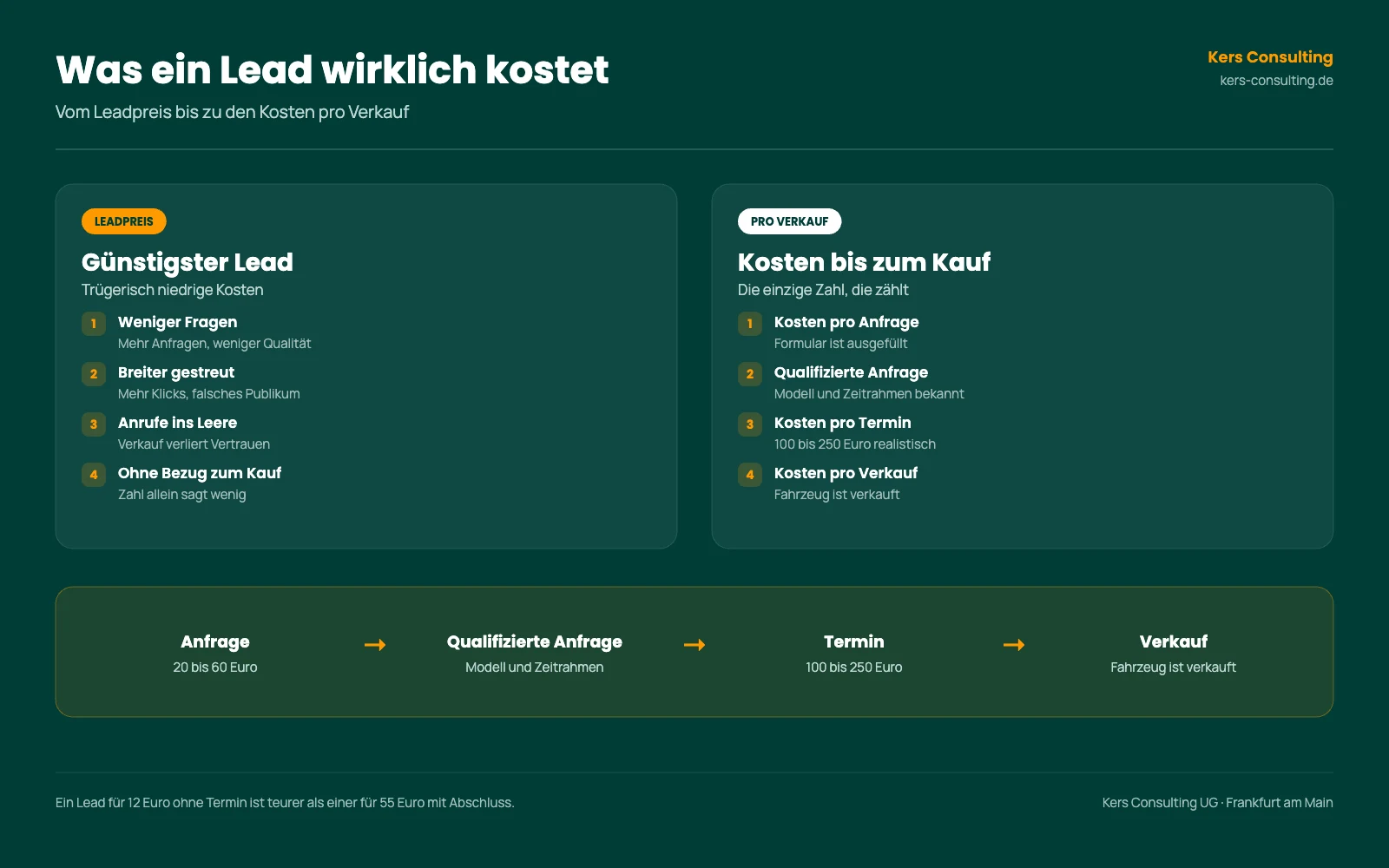Click the Verkauf step in the funnel
This screenshot has width=1389, height=868.
coord(1174,641)
